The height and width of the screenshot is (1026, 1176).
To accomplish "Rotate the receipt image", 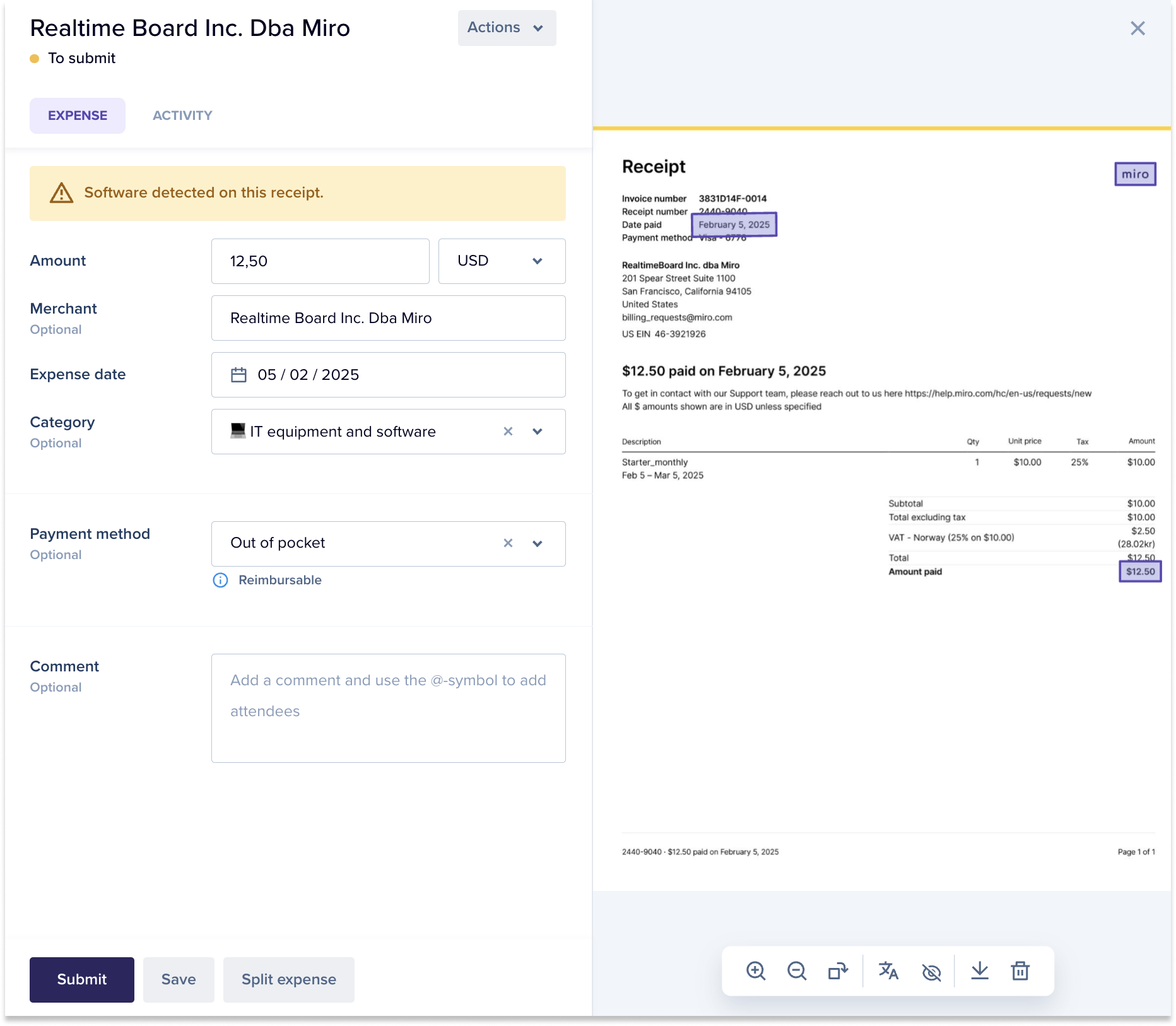I will coord(838,971).
